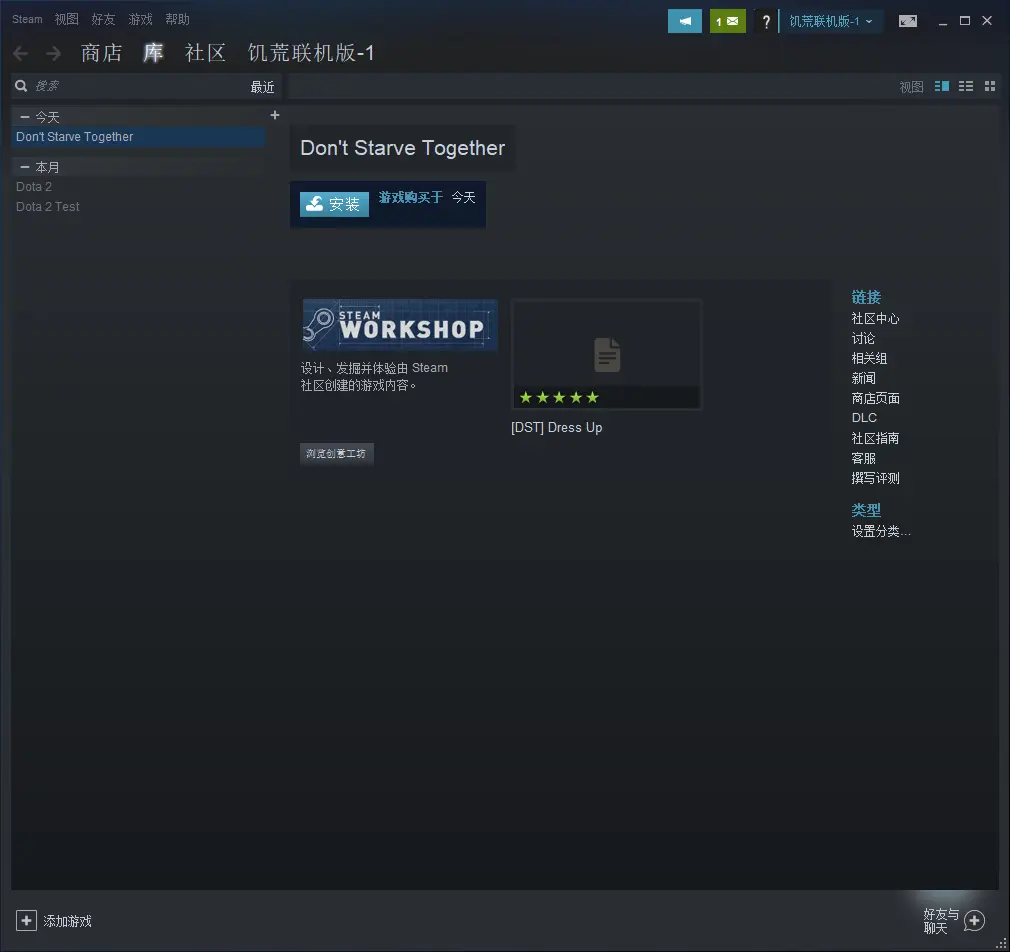Click the window resize grip corner
This screenshot has width=1010, height=952.
tap(1002, 944)
